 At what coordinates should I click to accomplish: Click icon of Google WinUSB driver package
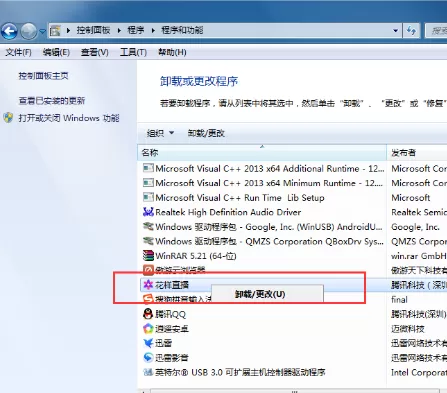[148, 226]
